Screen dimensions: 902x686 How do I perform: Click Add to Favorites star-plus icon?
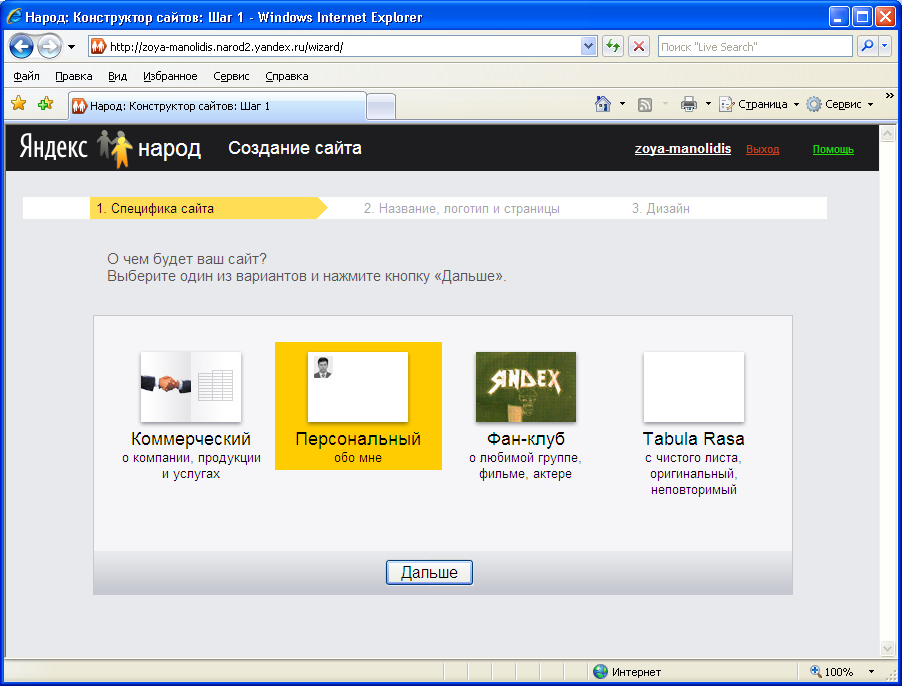[x=45, y=104]
